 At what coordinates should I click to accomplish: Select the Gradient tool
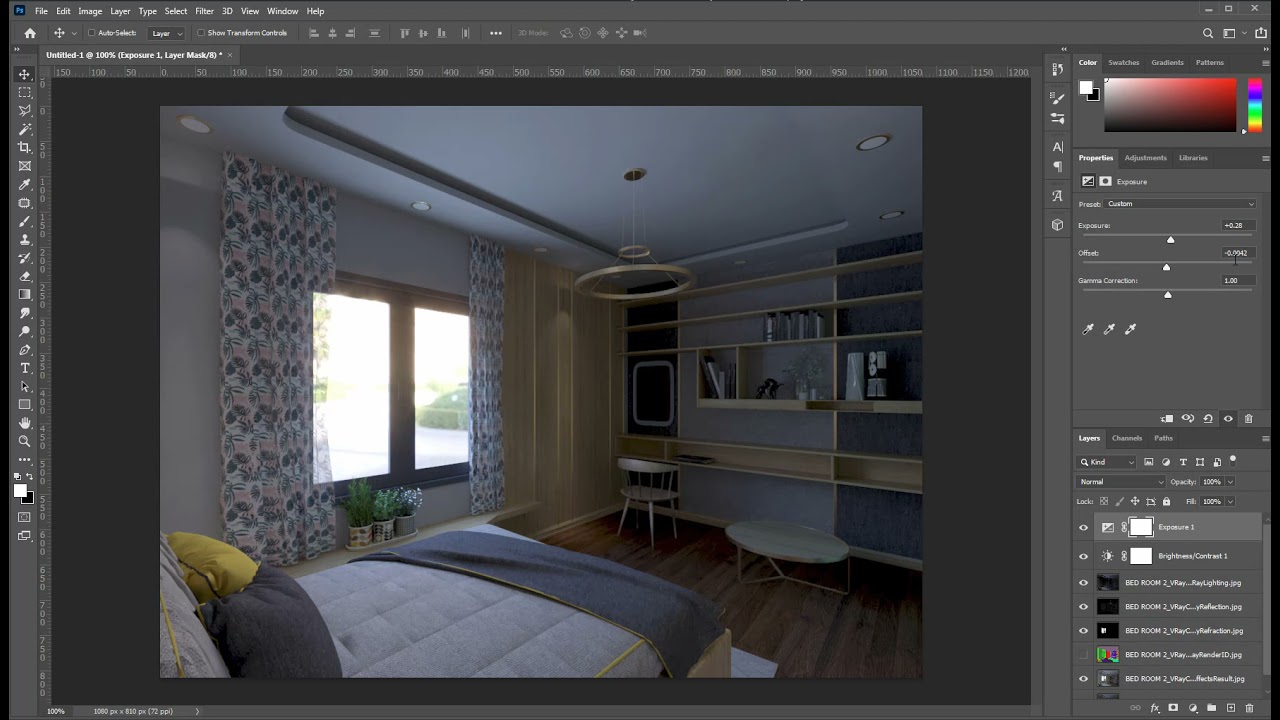coord(25,294)
